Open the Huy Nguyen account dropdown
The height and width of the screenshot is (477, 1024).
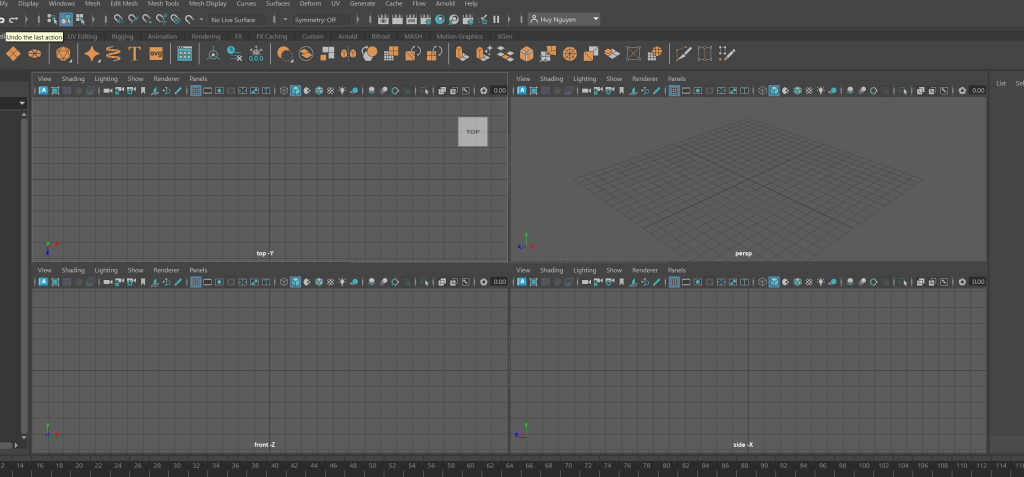[x=564, y=19]
